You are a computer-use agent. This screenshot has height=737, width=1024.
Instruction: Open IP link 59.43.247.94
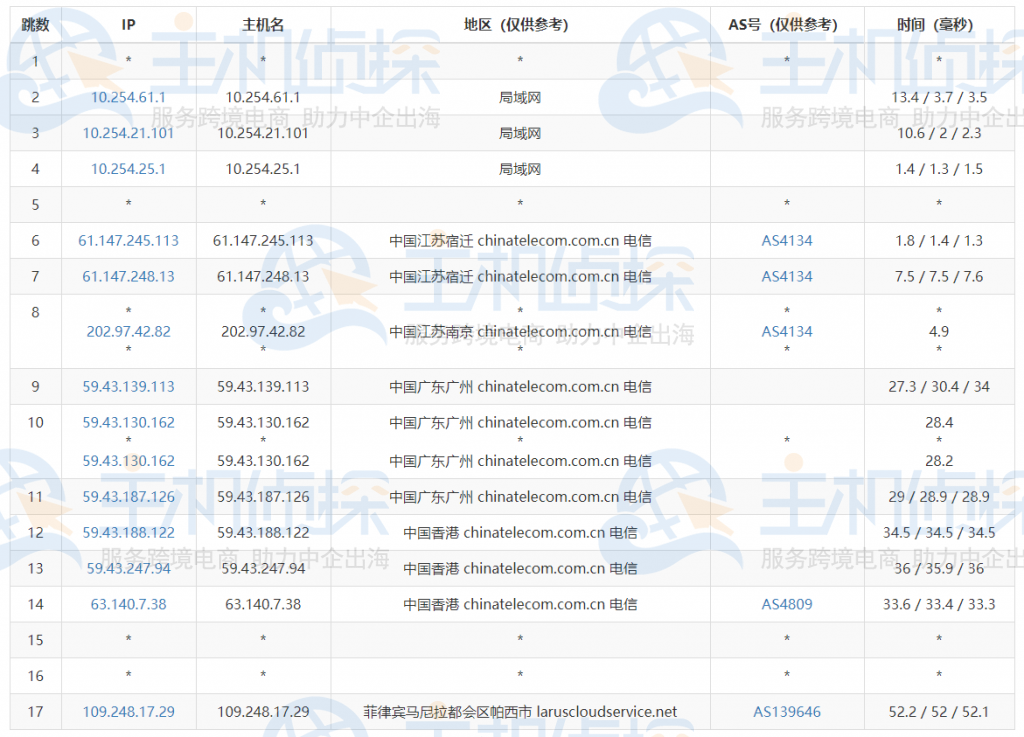(x=128, y=569)
